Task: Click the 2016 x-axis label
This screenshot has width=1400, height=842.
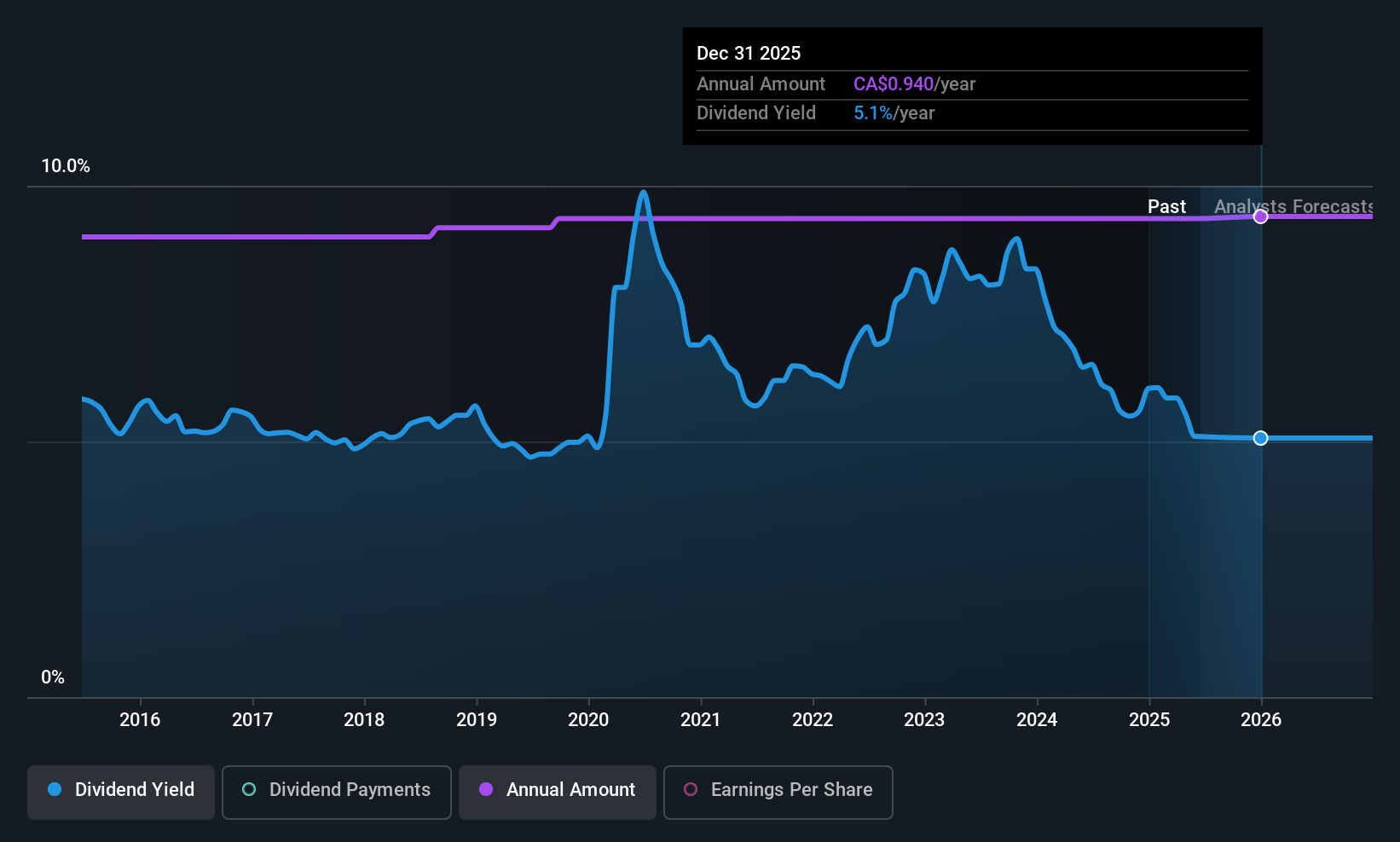Action: [140, 720]
